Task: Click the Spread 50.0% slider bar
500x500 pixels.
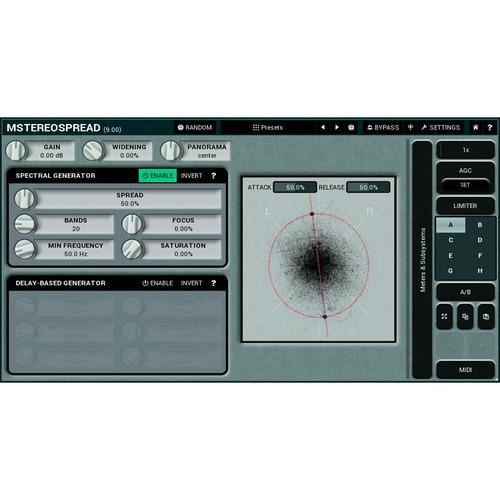Action: pos(129,199)
